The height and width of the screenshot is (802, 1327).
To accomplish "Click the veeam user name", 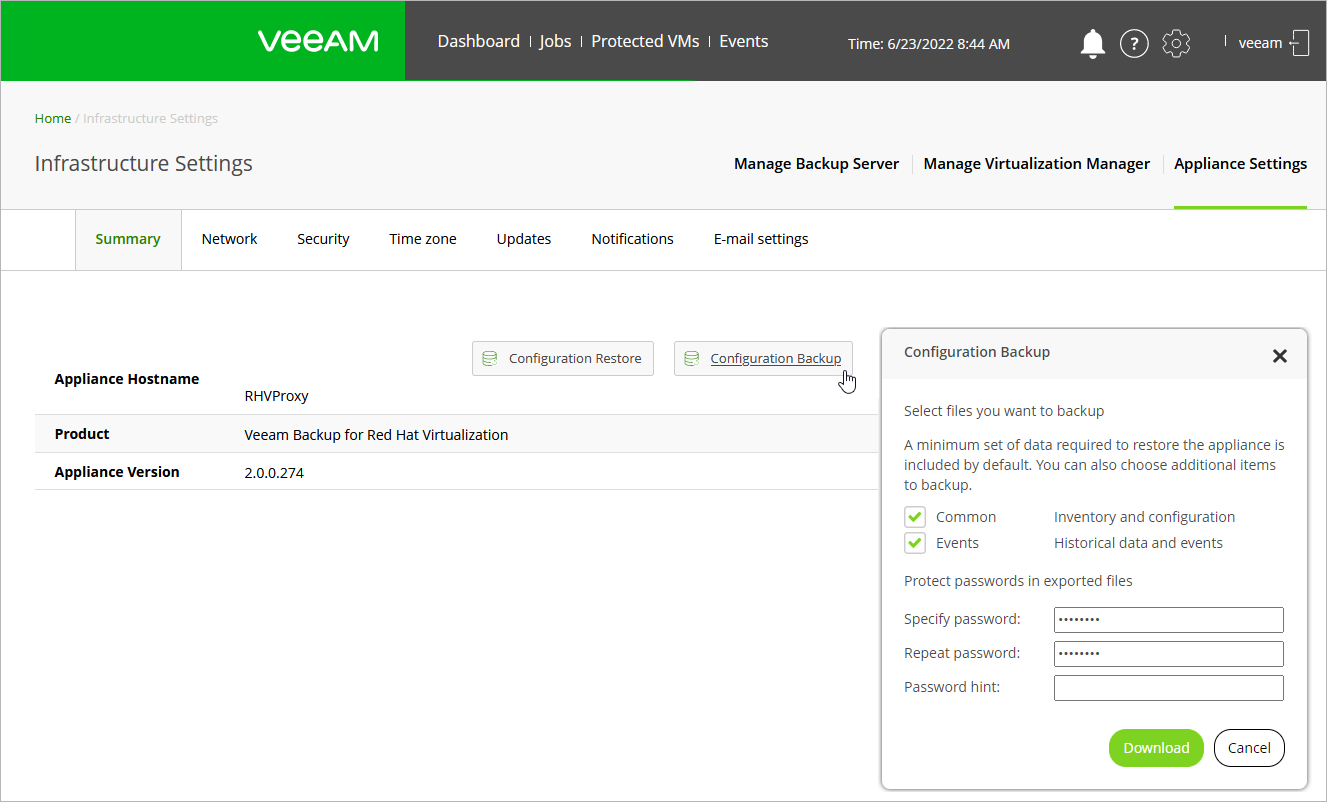I will pyautogui.click(x=1260, y=43).
